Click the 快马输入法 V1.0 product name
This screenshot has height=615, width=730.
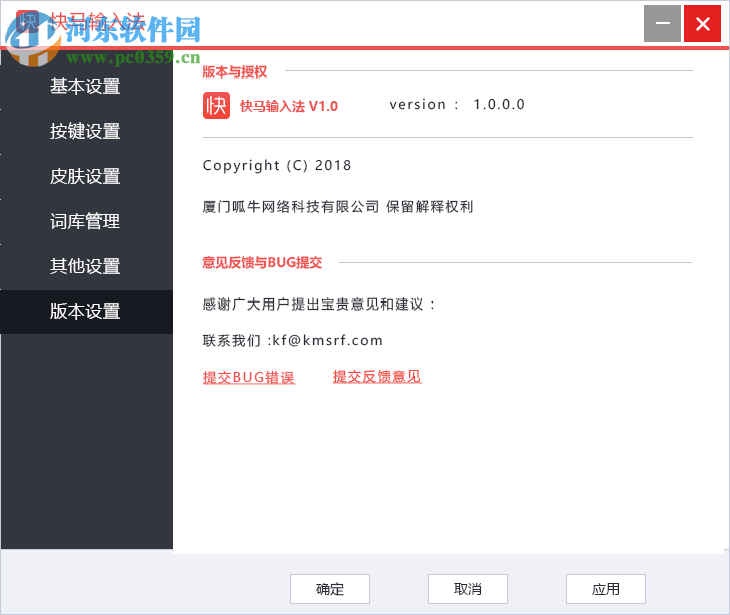289,106
